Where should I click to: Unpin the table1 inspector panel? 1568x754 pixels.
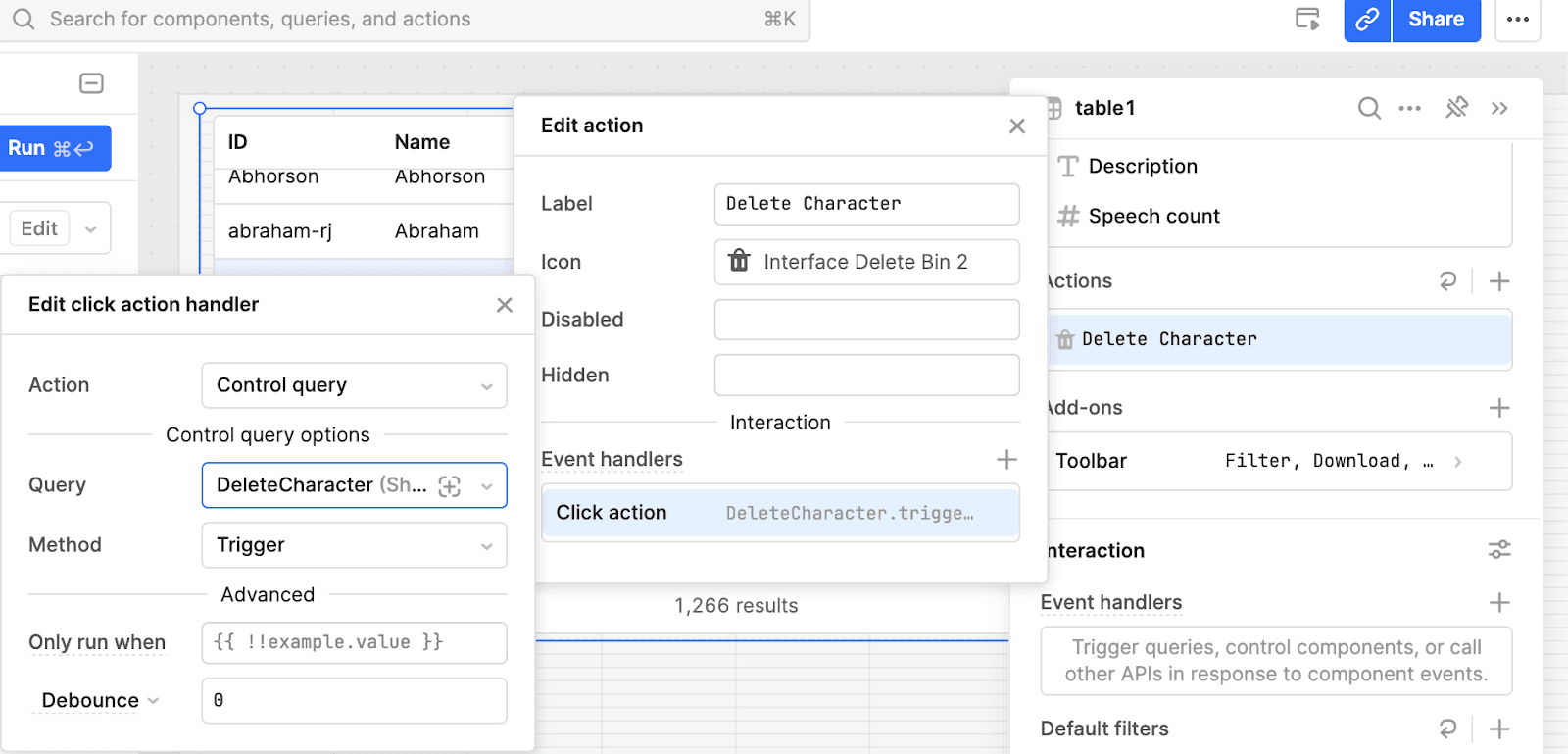coord(1456,108)
